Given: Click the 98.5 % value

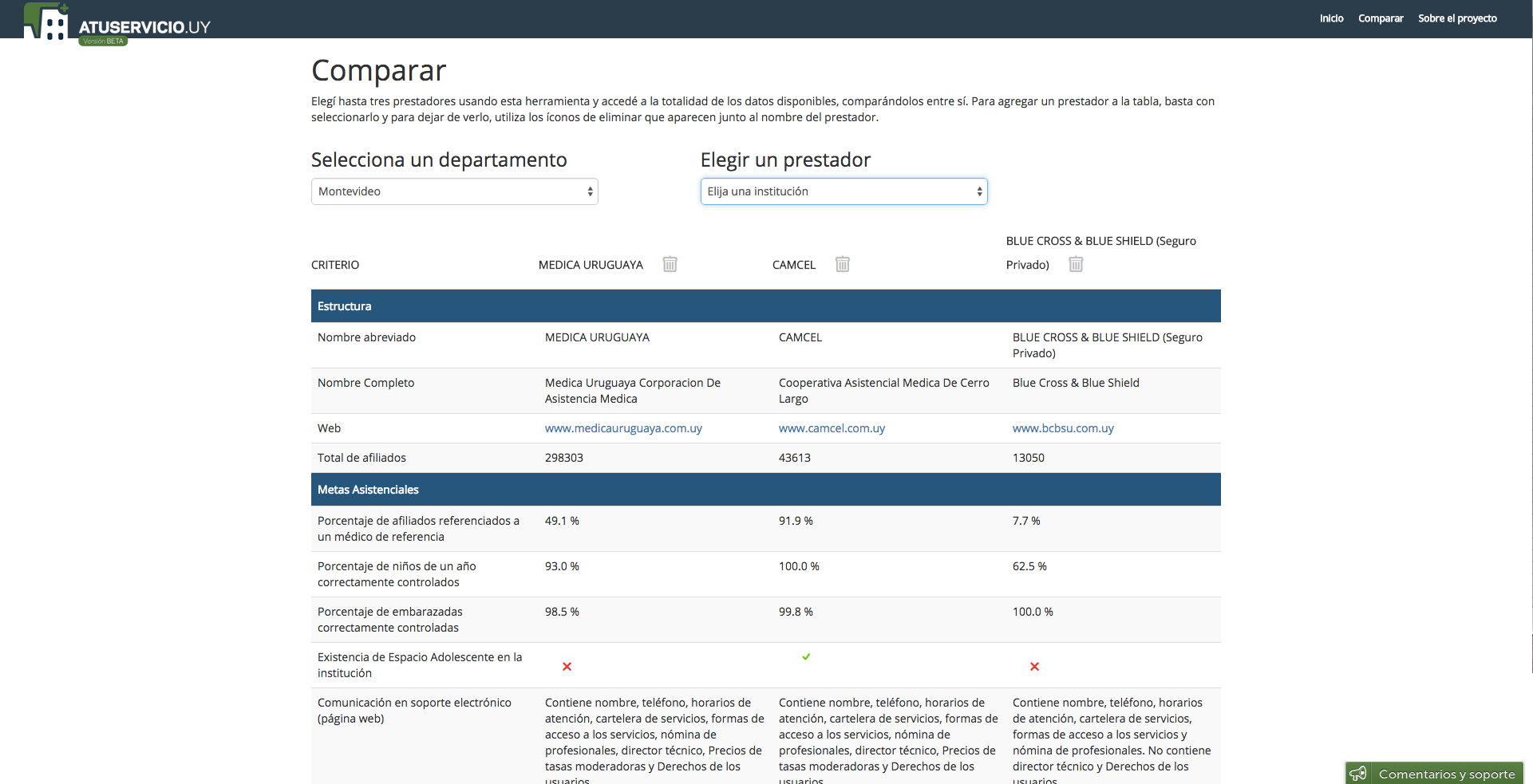Looking at the screenshot, I should coord(562,612).
